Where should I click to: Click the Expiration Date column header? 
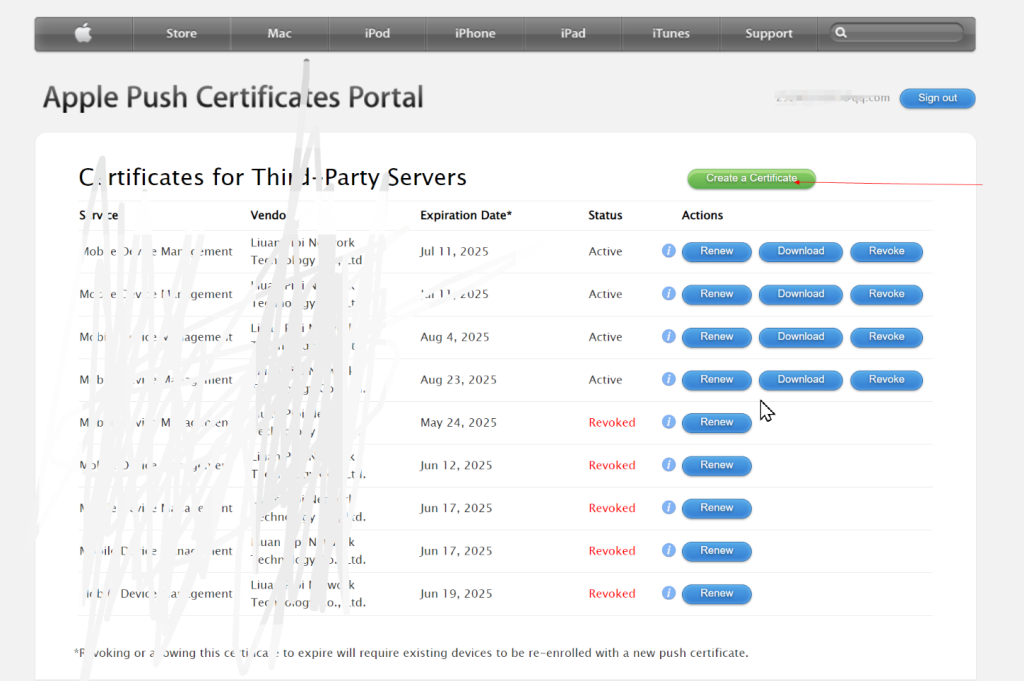coord(465,215)
